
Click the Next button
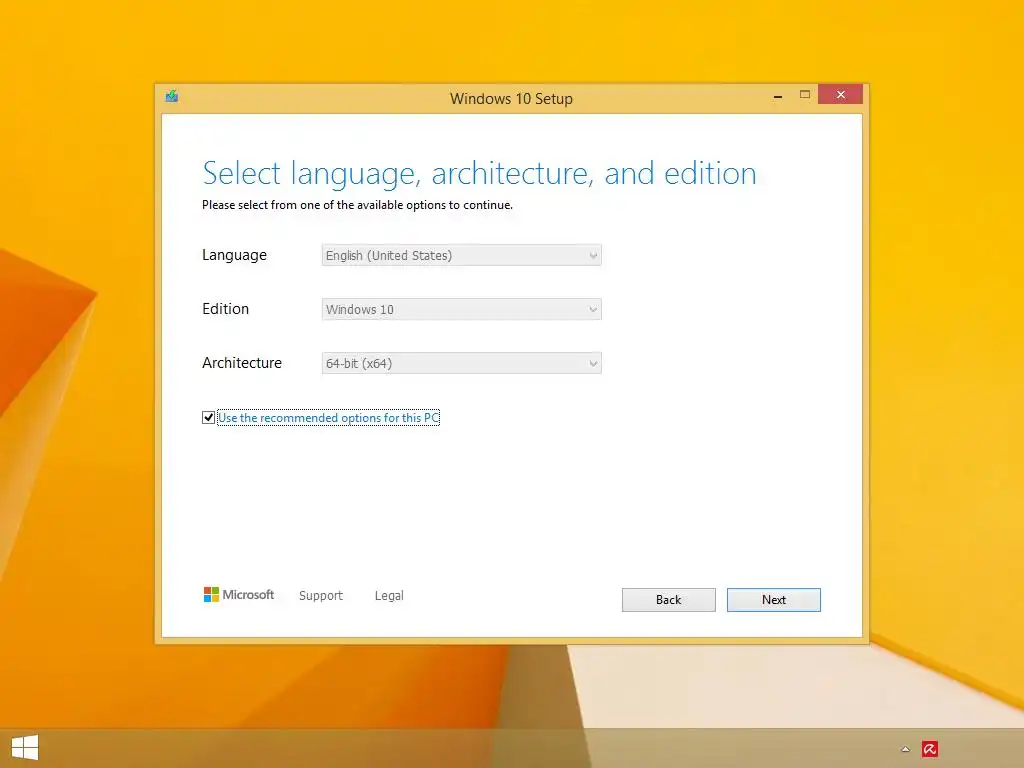pyautogui.click(x=774, y=600)
